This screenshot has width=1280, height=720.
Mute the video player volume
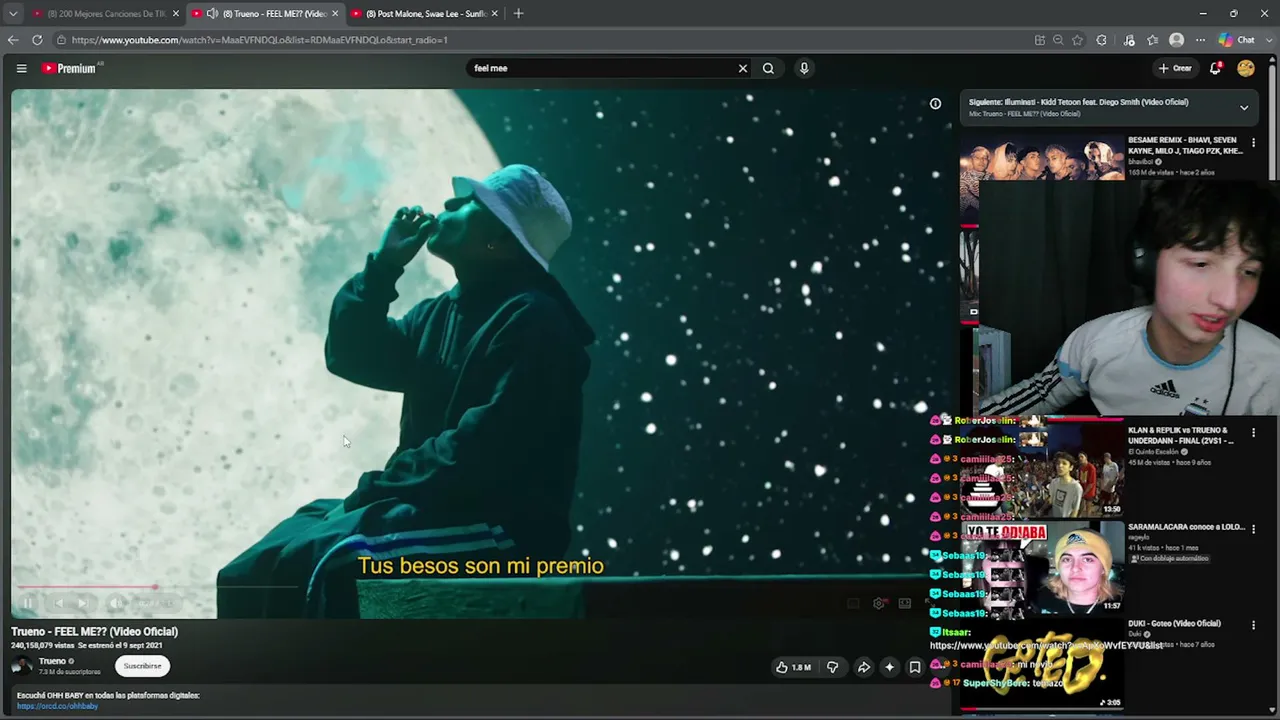tap(115, 603)
